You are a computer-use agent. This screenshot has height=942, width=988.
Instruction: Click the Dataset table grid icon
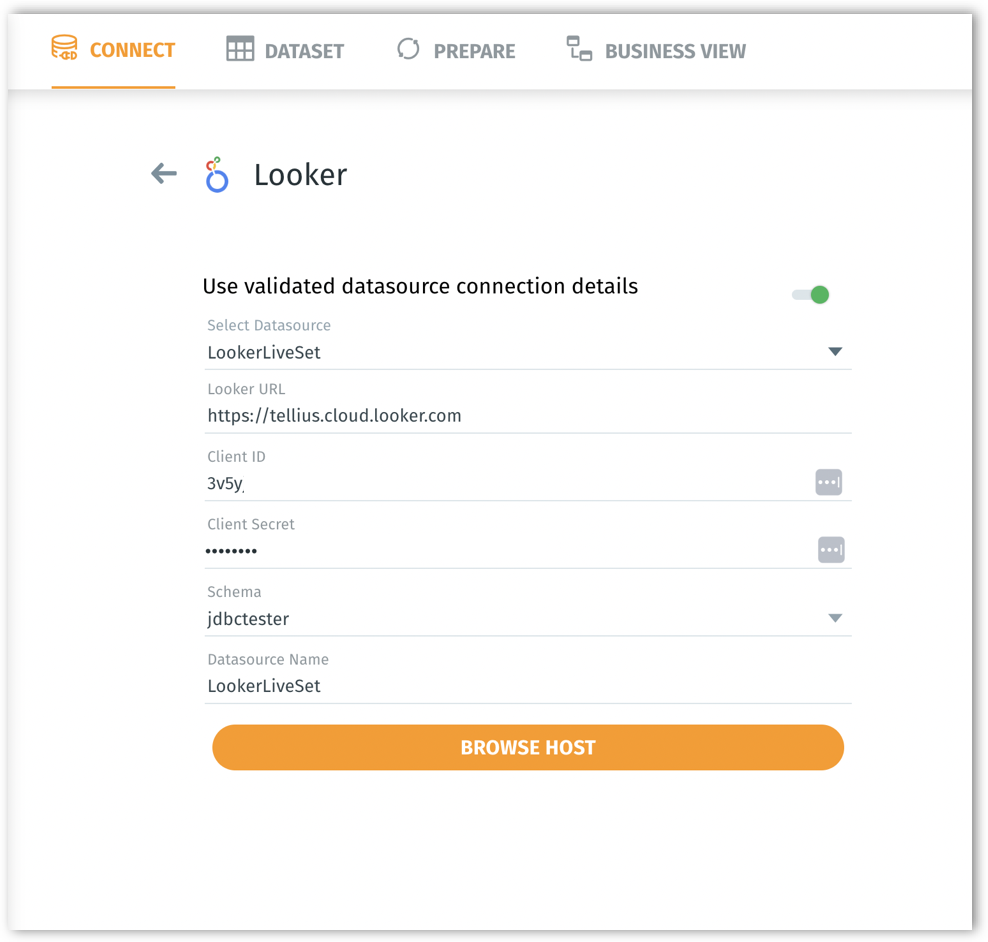point(240,50)
